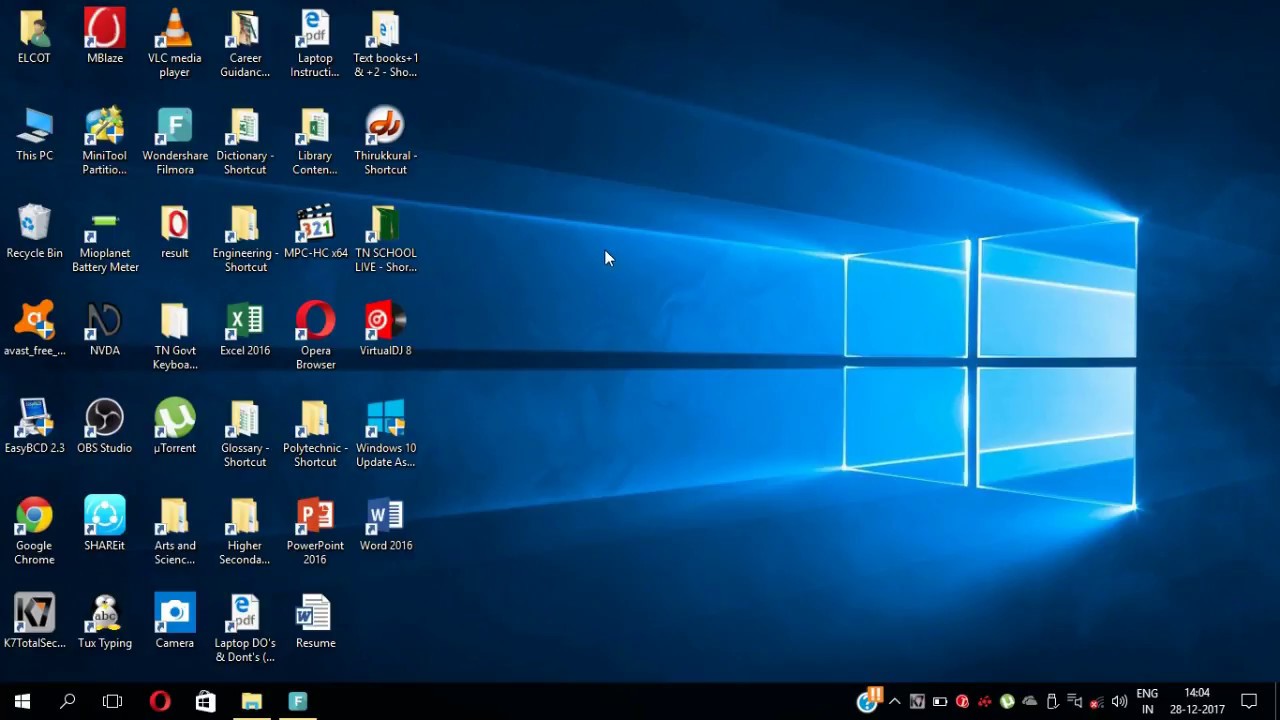Select Opera Browser desktop icon
The height and width of the screenshot is (720, 1280).
pos(315,336)
